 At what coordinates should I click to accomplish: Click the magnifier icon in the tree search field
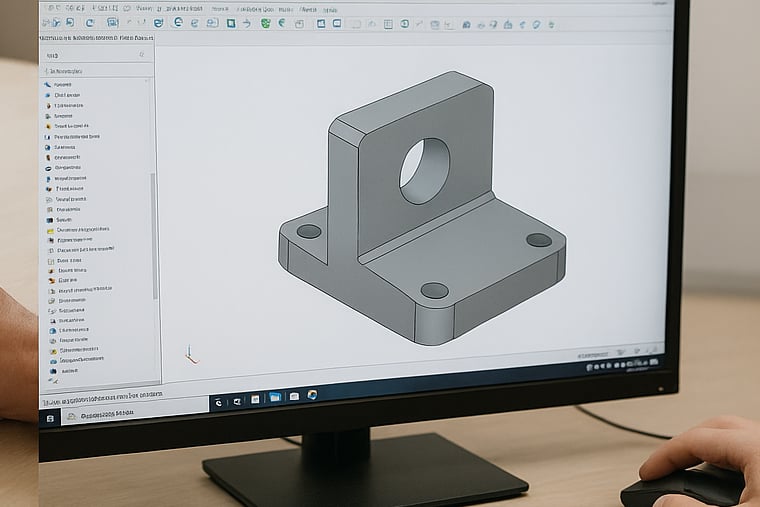tap(142, 55)
